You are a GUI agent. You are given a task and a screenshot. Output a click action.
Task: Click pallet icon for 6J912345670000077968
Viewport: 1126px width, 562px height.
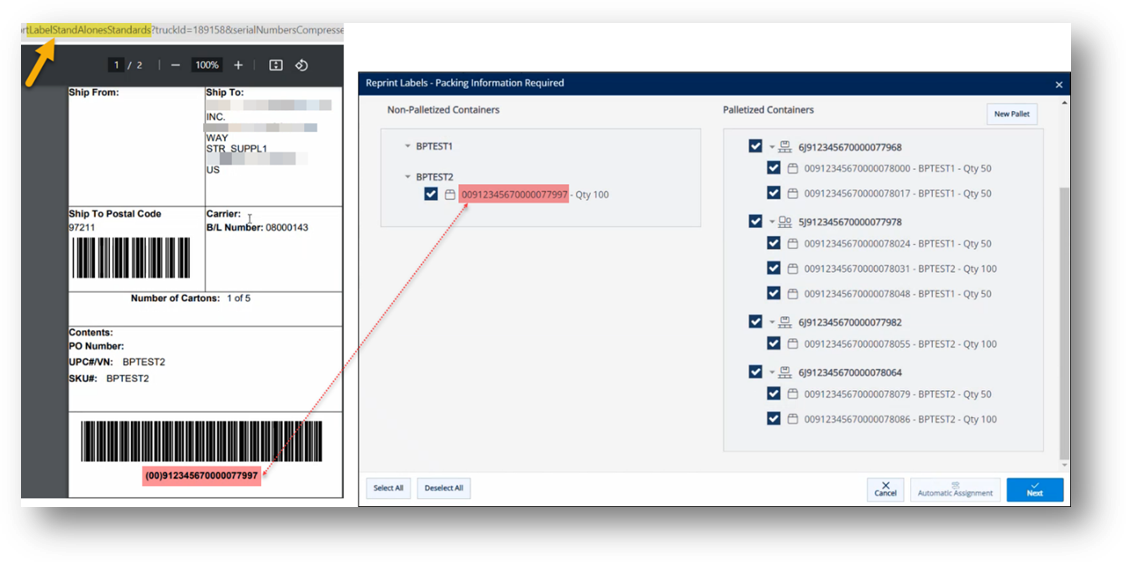(785, 147)
